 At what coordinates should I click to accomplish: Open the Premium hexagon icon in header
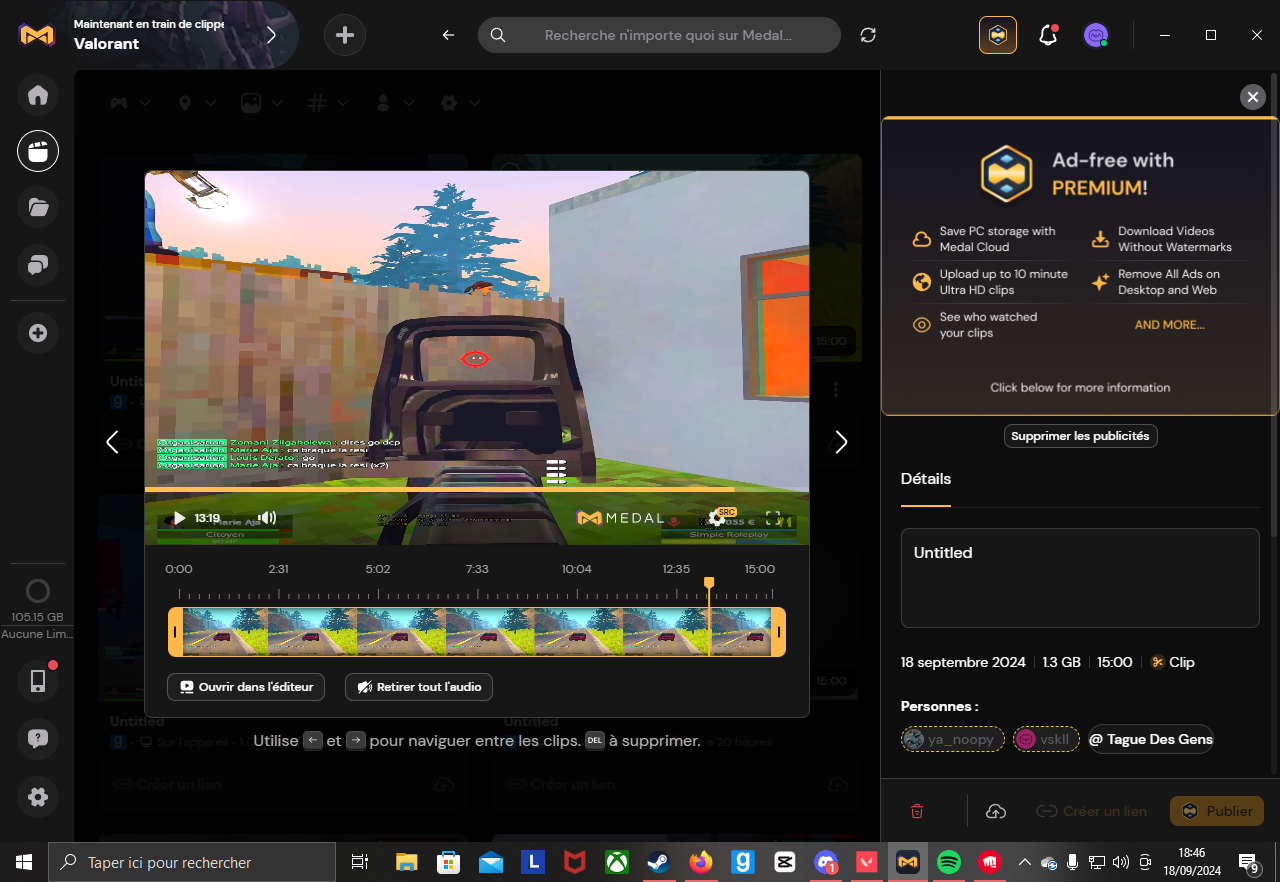(998, 35)
